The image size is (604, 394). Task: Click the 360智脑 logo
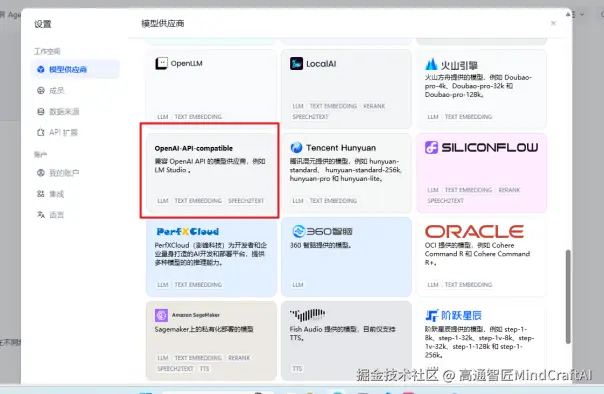[322, 231]
